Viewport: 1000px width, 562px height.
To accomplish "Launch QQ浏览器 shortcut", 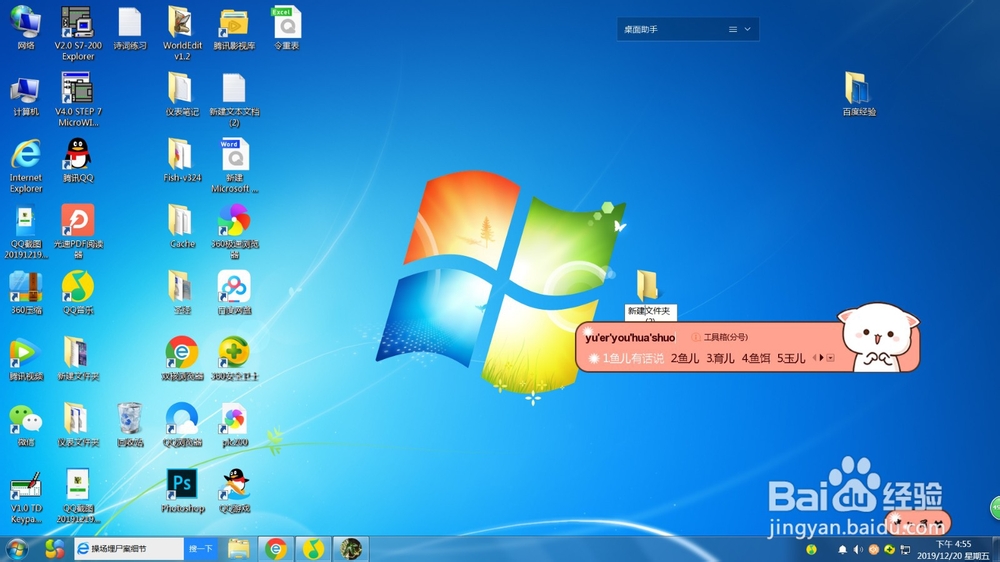I will coord(182,425).
